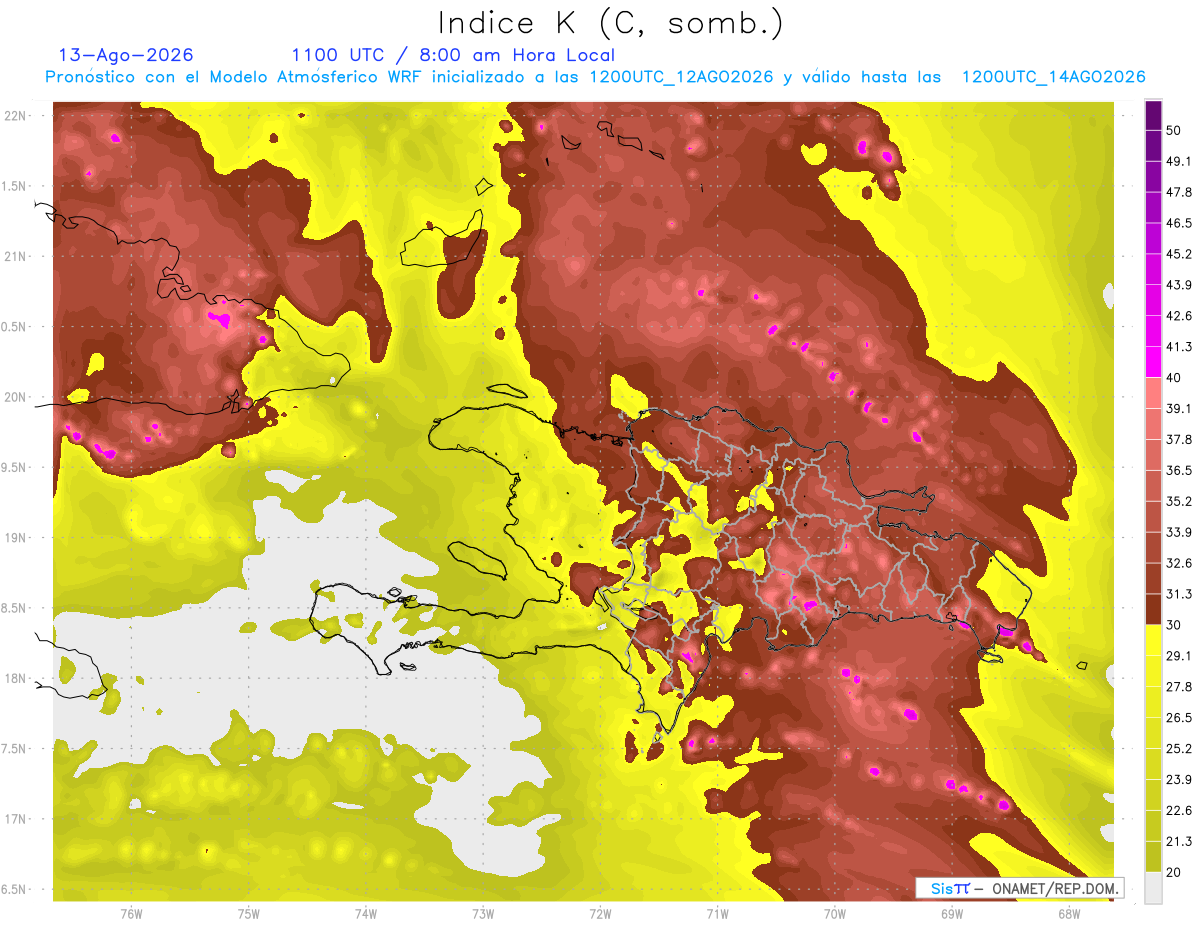Click the '39.1' value on the color scale
The image size is (1200, 927).
[x=1178, y=408]
